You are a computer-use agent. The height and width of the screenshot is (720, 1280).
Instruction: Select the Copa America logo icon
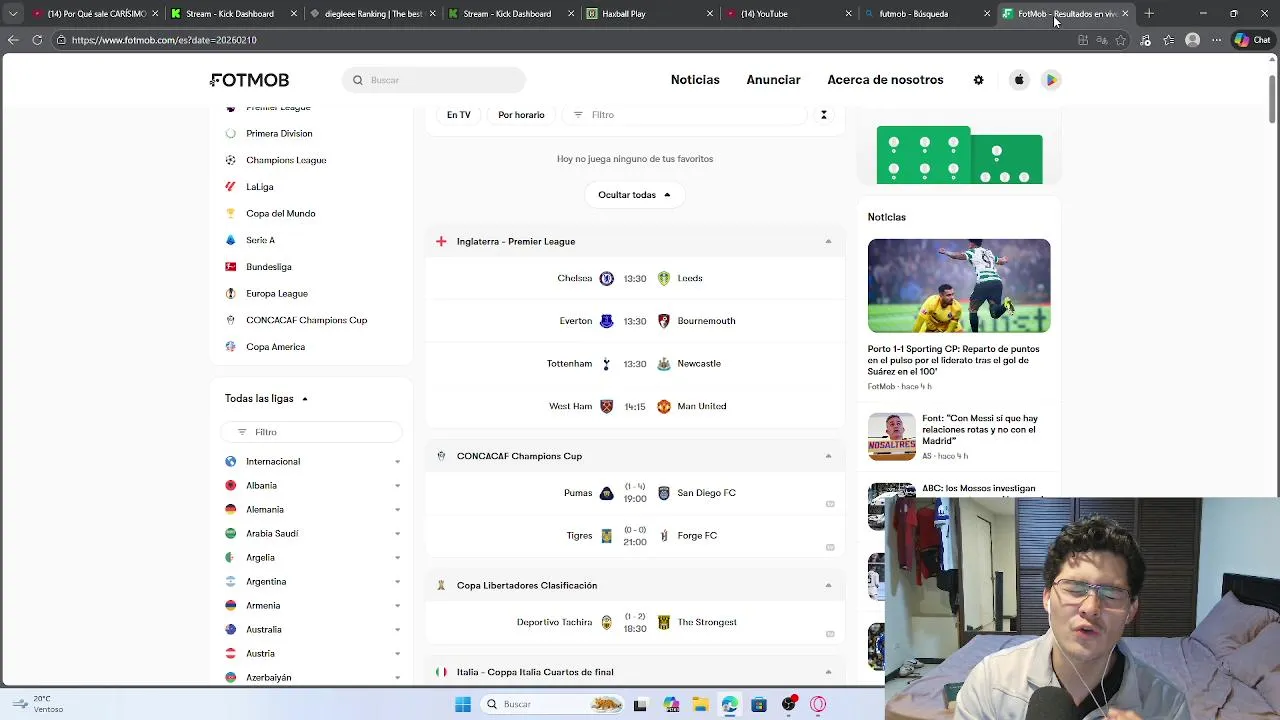pyautogui.click(x=231, y=347)
